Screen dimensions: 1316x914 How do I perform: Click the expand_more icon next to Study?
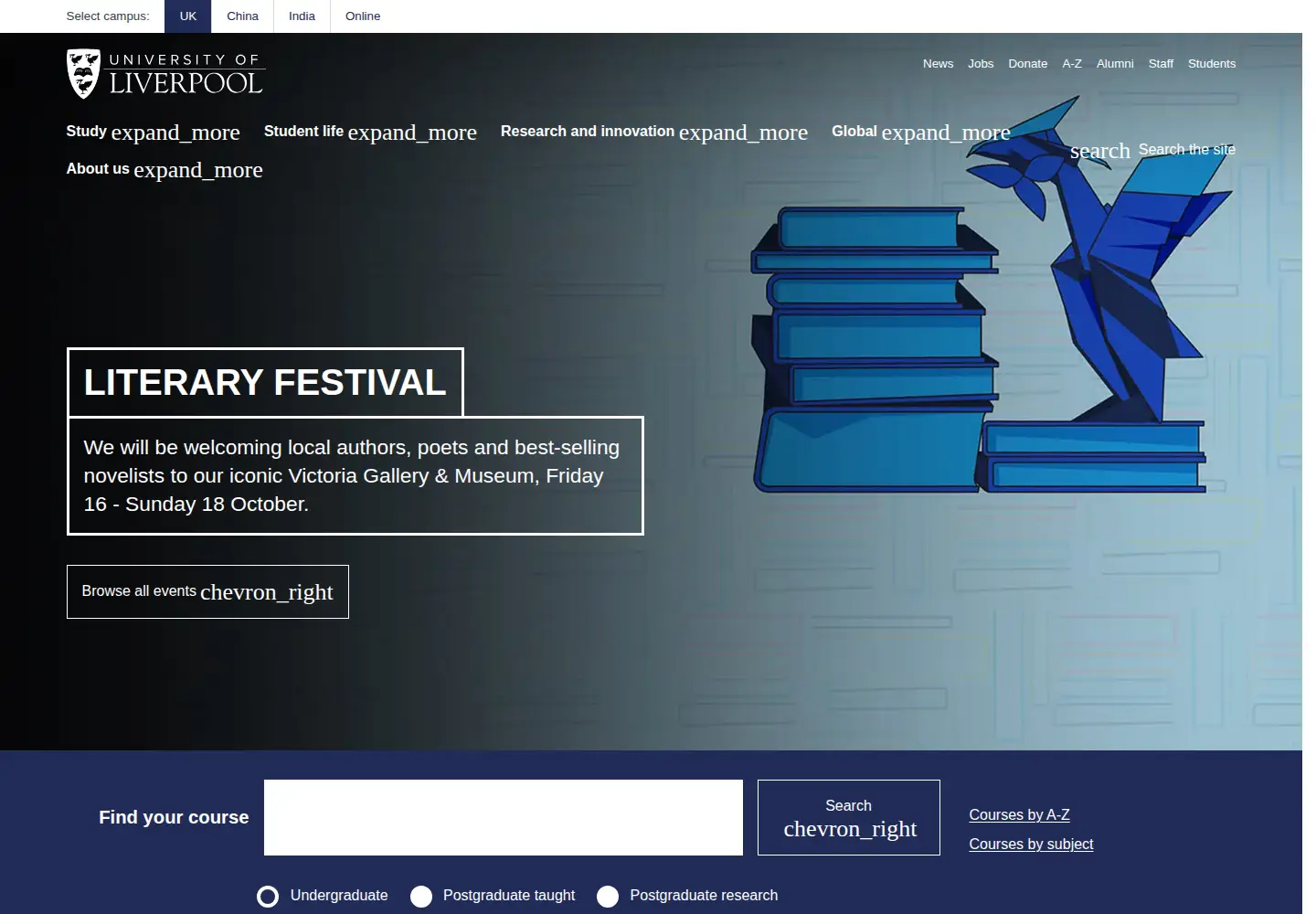tap(175, 133)
